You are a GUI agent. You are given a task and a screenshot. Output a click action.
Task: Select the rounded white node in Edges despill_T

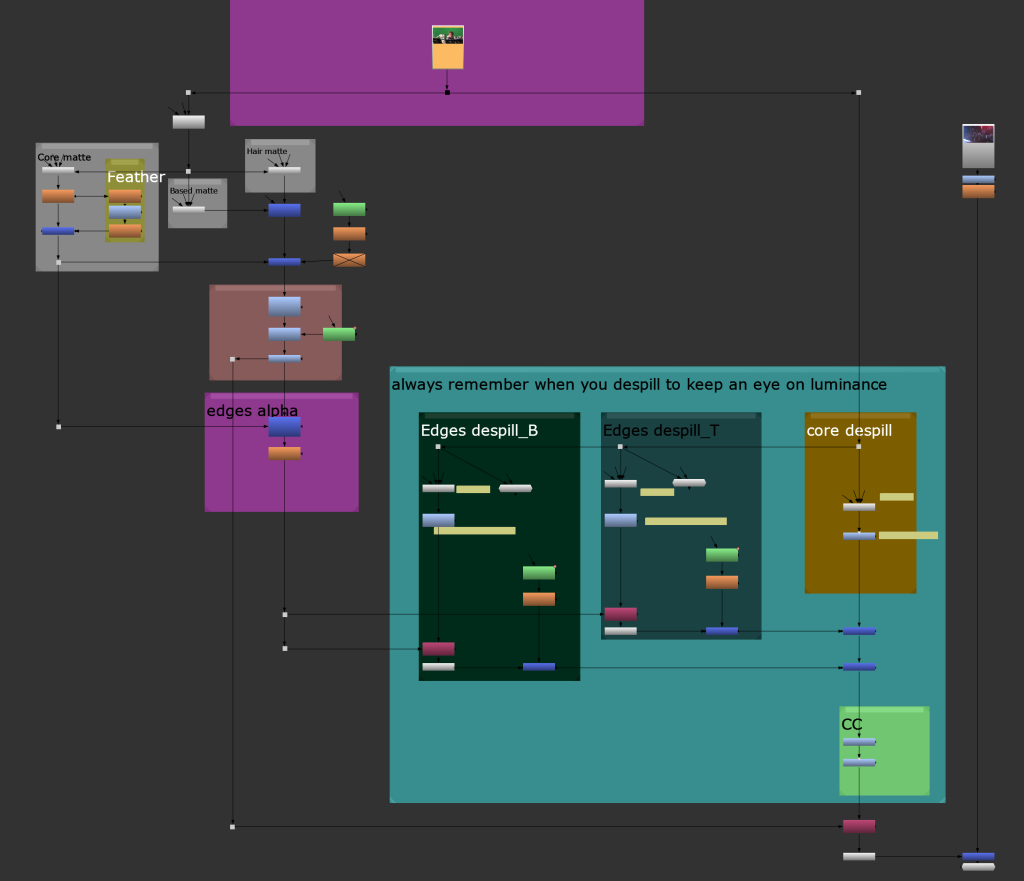pos(689,483)
